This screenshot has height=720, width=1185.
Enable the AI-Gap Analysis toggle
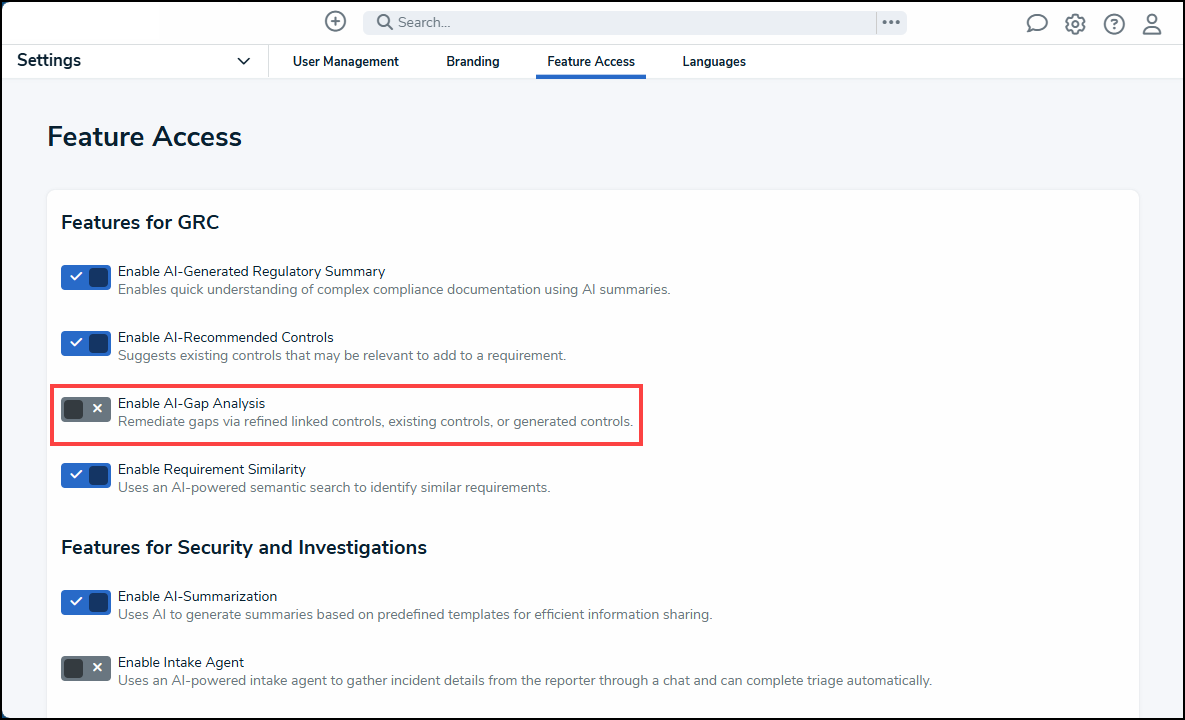pyautogui.click(x=86, y=409)
